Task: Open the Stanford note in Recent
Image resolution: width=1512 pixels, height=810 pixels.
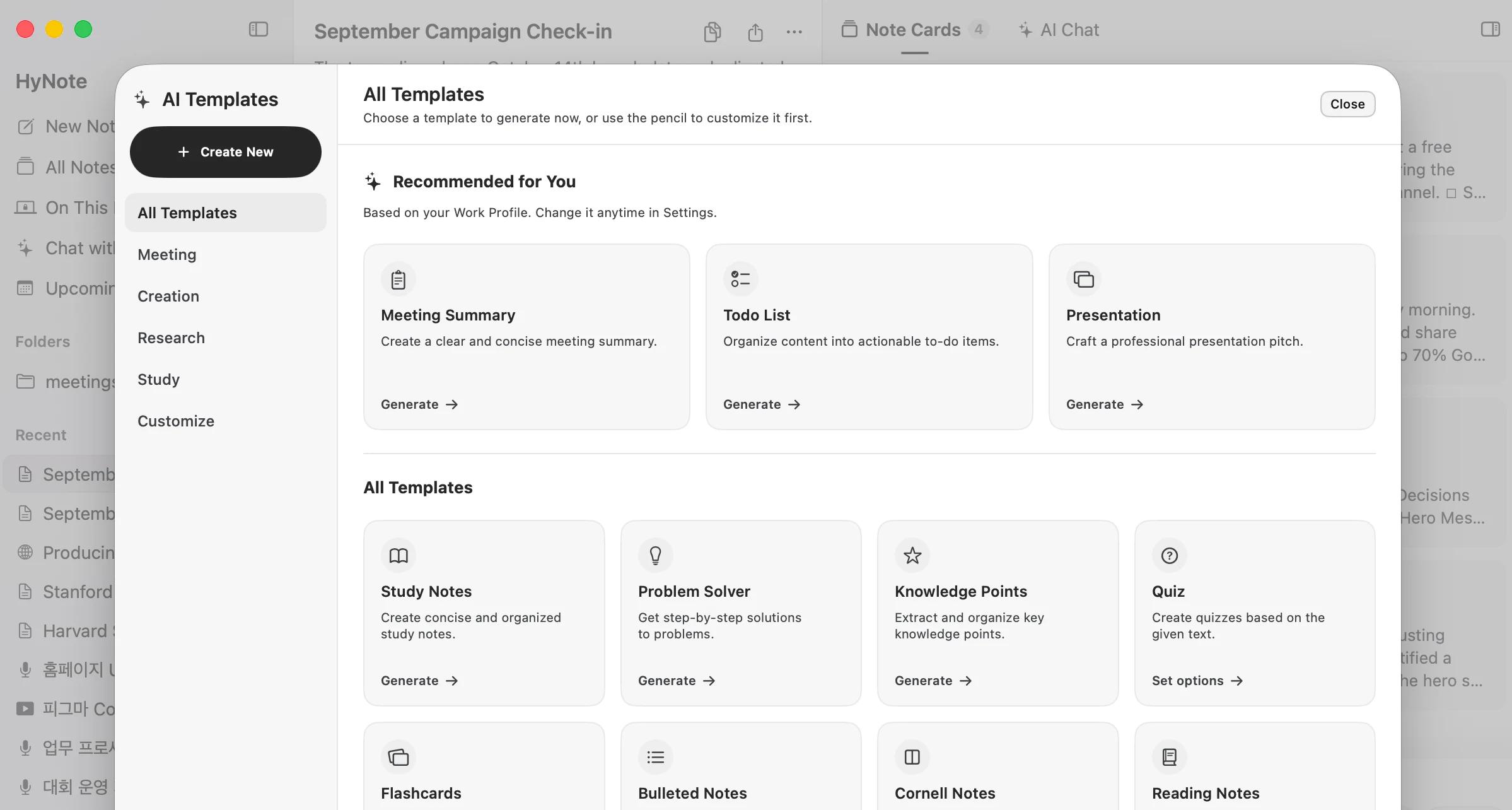Action: click(x=64, y=592)
